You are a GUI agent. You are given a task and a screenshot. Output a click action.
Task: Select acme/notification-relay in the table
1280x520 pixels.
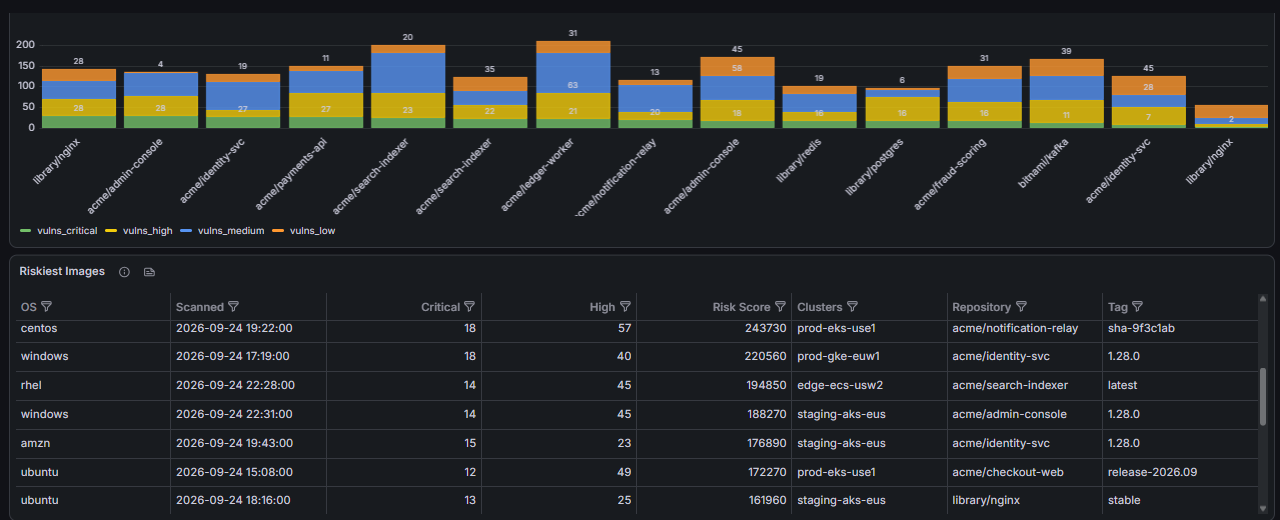coord(1015,328)
